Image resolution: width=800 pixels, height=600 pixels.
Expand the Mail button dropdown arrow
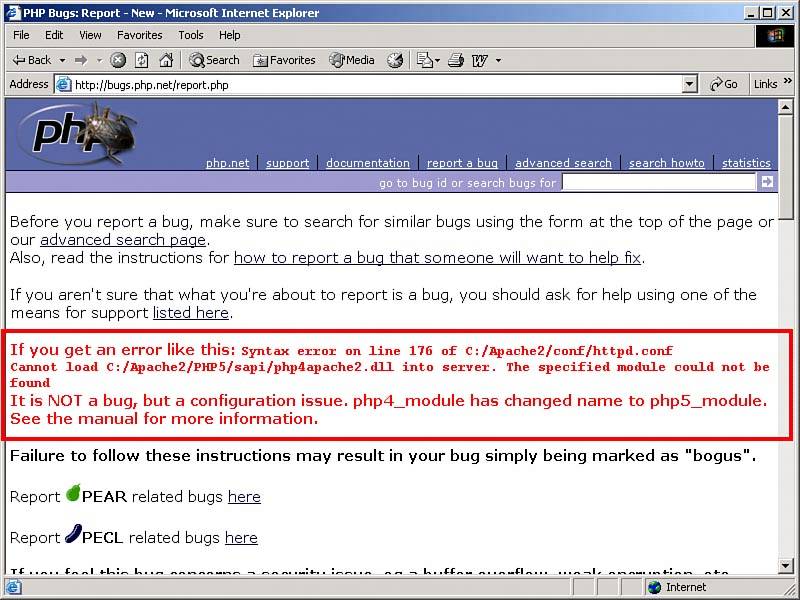pyautogui.click(x=437, y=60)
